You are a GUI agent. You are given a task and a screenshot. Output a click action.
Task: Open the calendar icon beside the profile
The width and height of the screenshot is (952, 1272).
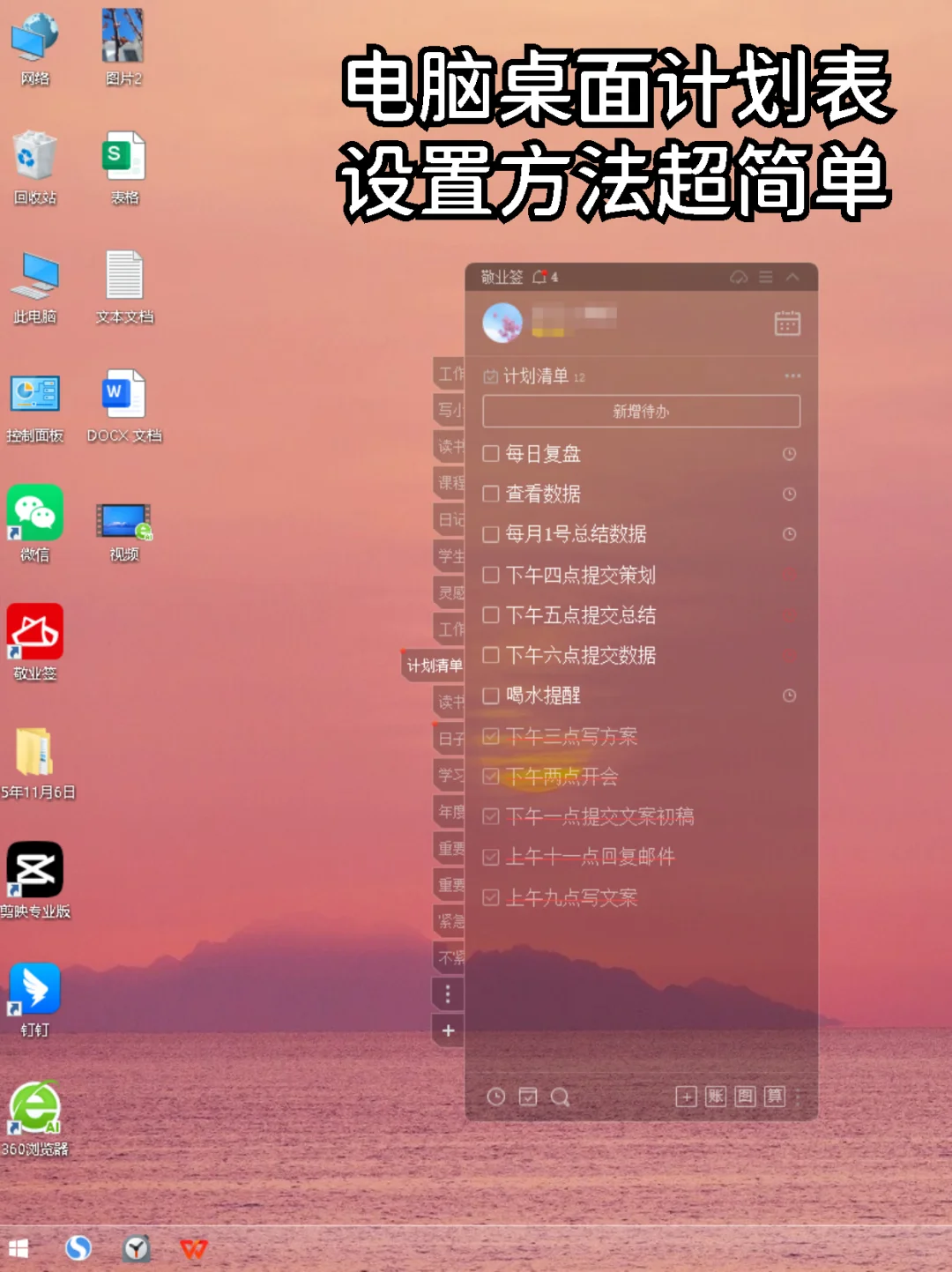[x=789, y=323]
